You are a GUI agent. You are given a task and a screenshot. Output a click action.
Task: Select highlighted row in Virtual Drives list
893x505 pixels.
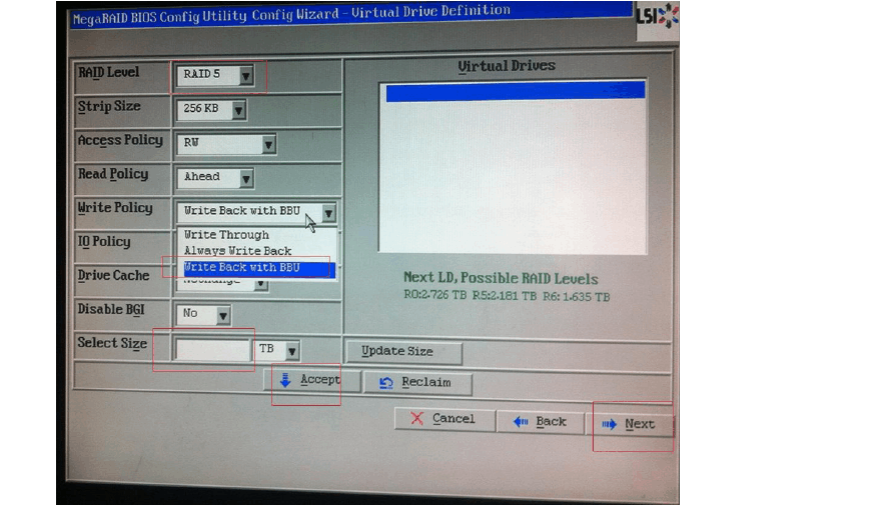[515, 92]
